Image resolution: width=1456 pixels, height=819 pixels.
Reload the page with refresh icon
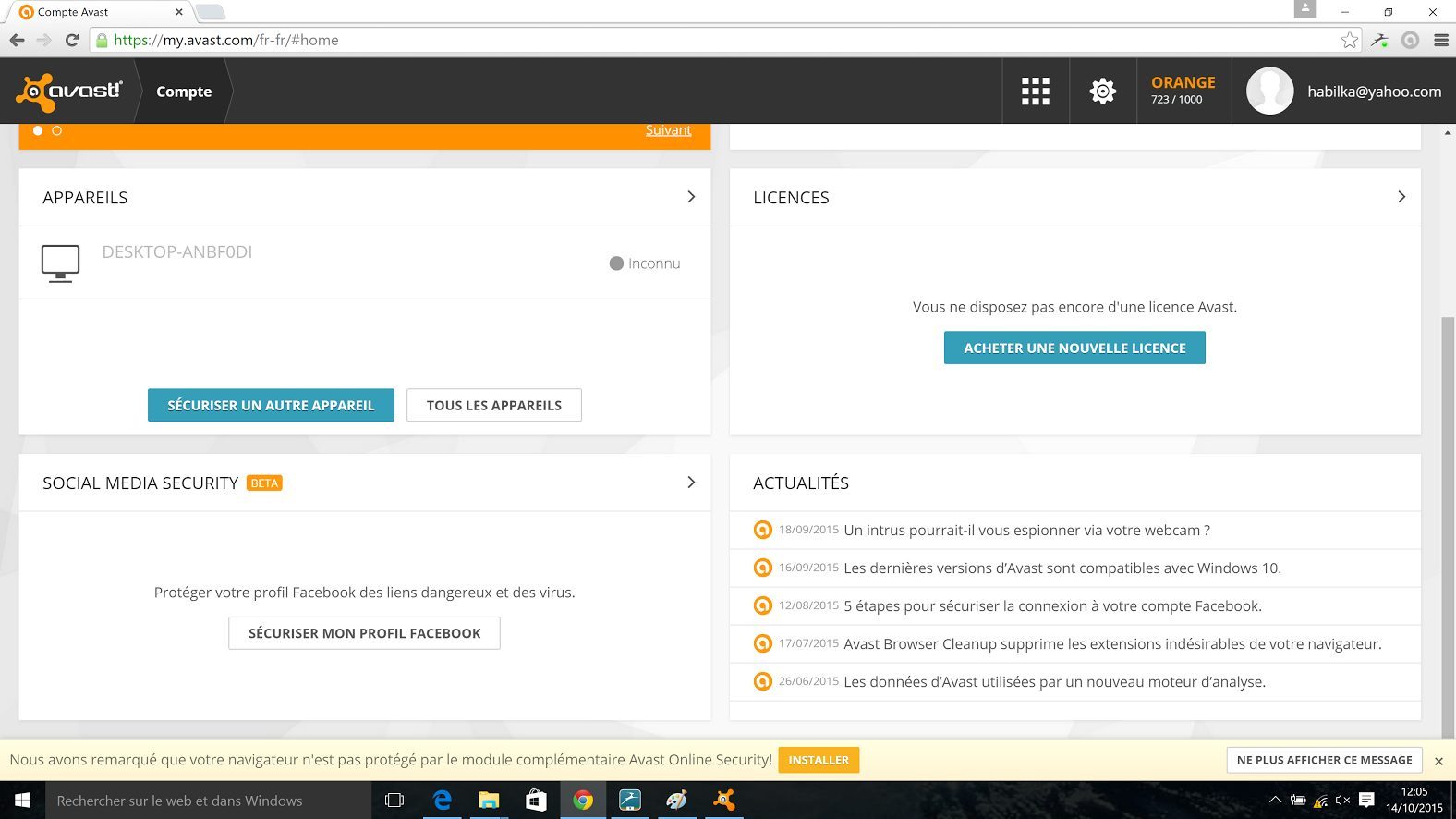coord(72,40)
